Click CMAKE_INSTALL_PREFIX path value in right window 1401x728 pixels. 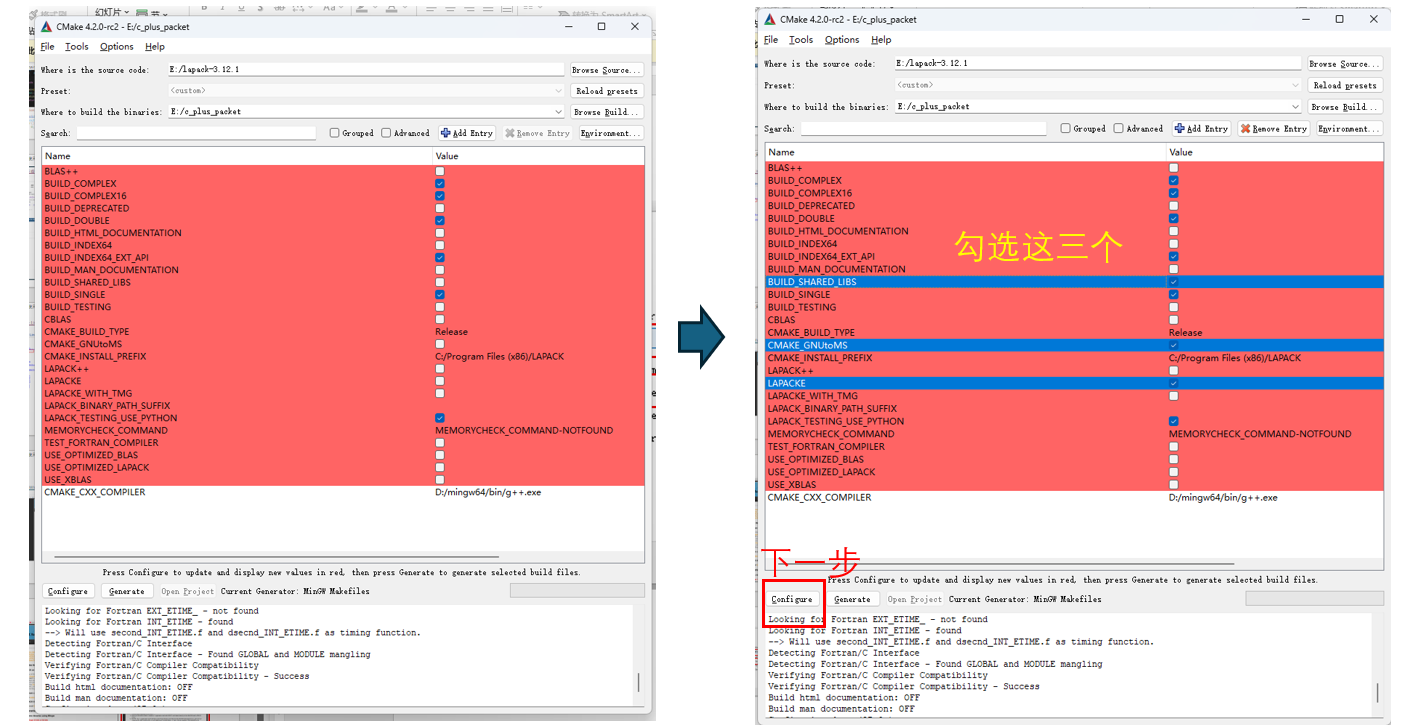coord(1235,358)
